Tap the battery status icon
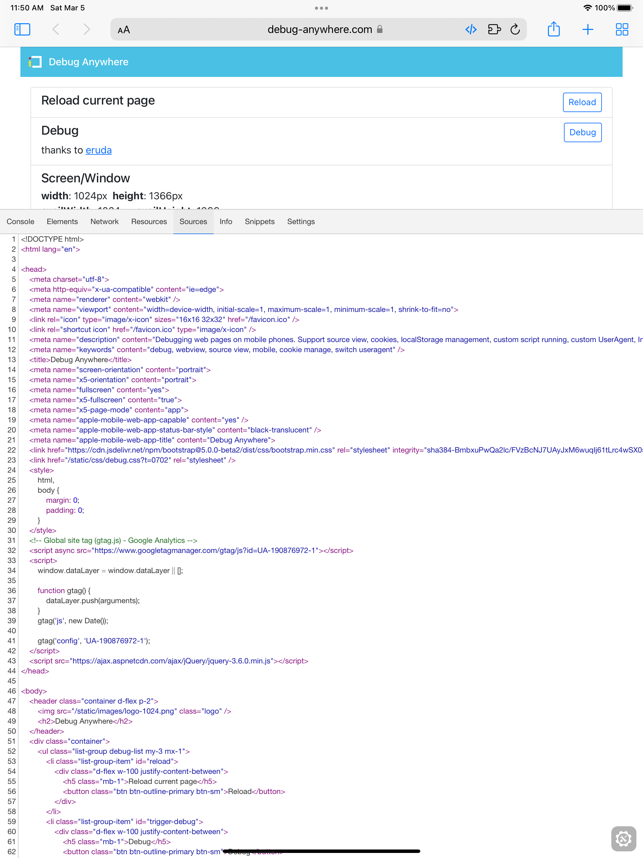 [x=624, y=8]
